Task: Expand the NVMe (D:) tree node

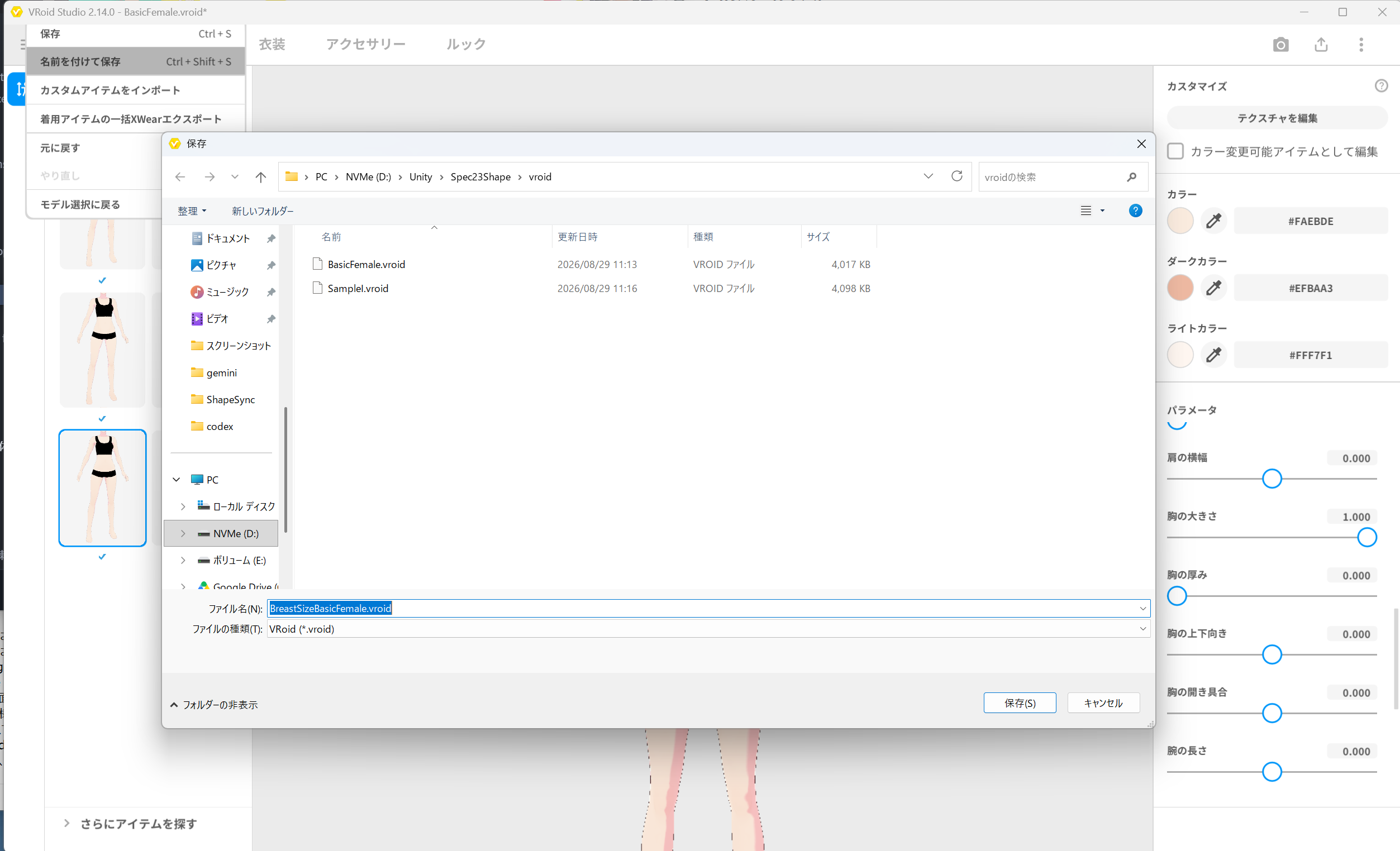Action: click(x=183, y=533)
